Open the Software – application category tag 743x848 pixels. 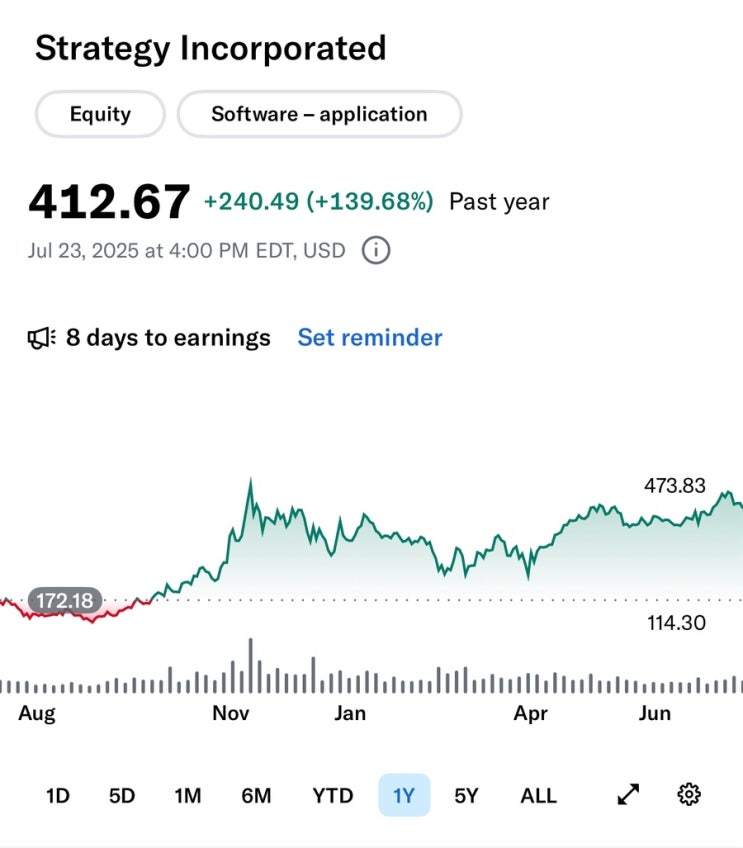pyautogui.click(x=320, y=114)
